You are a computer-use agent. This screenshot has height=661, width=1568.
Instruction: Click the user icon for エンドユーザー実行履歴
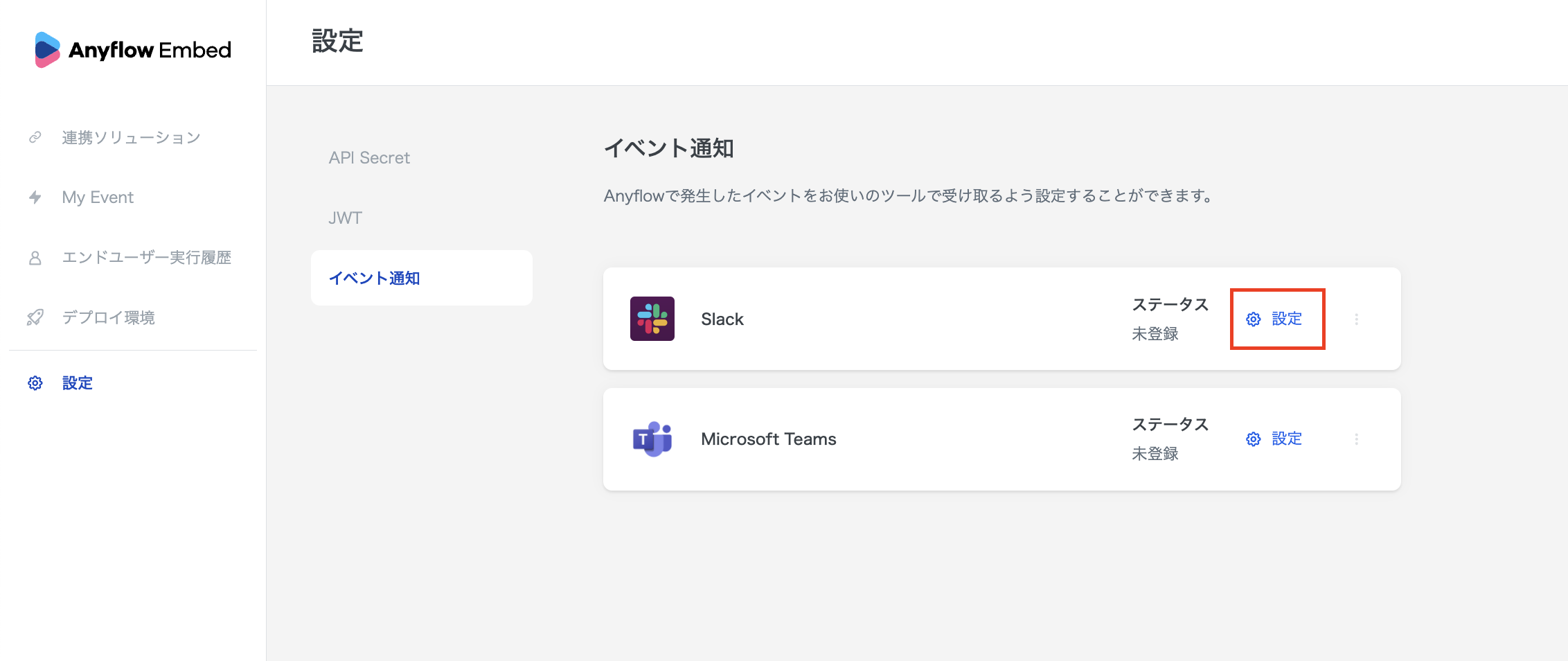[x=35, y=258]
